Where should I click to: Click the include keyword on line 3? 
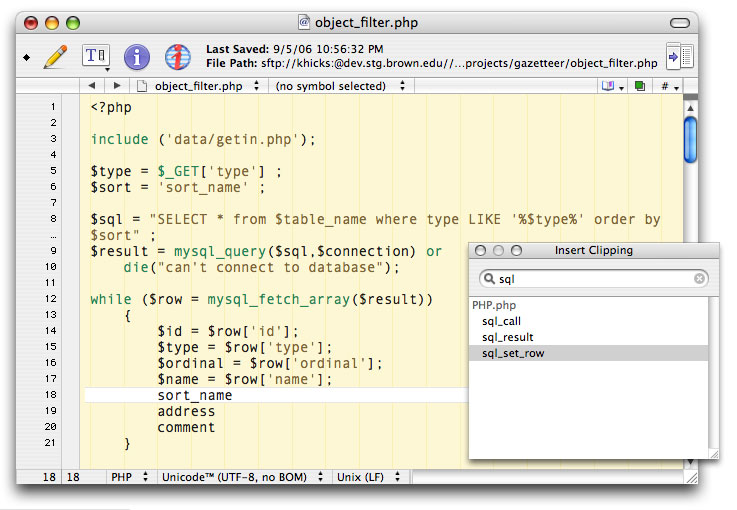119,139
